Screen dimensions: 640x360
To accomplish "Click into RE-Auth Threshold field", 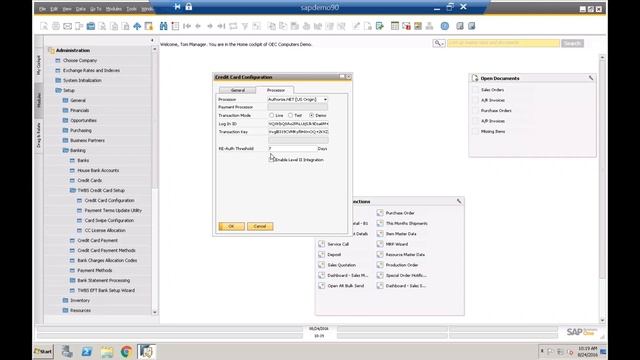I will coord(292,149).
